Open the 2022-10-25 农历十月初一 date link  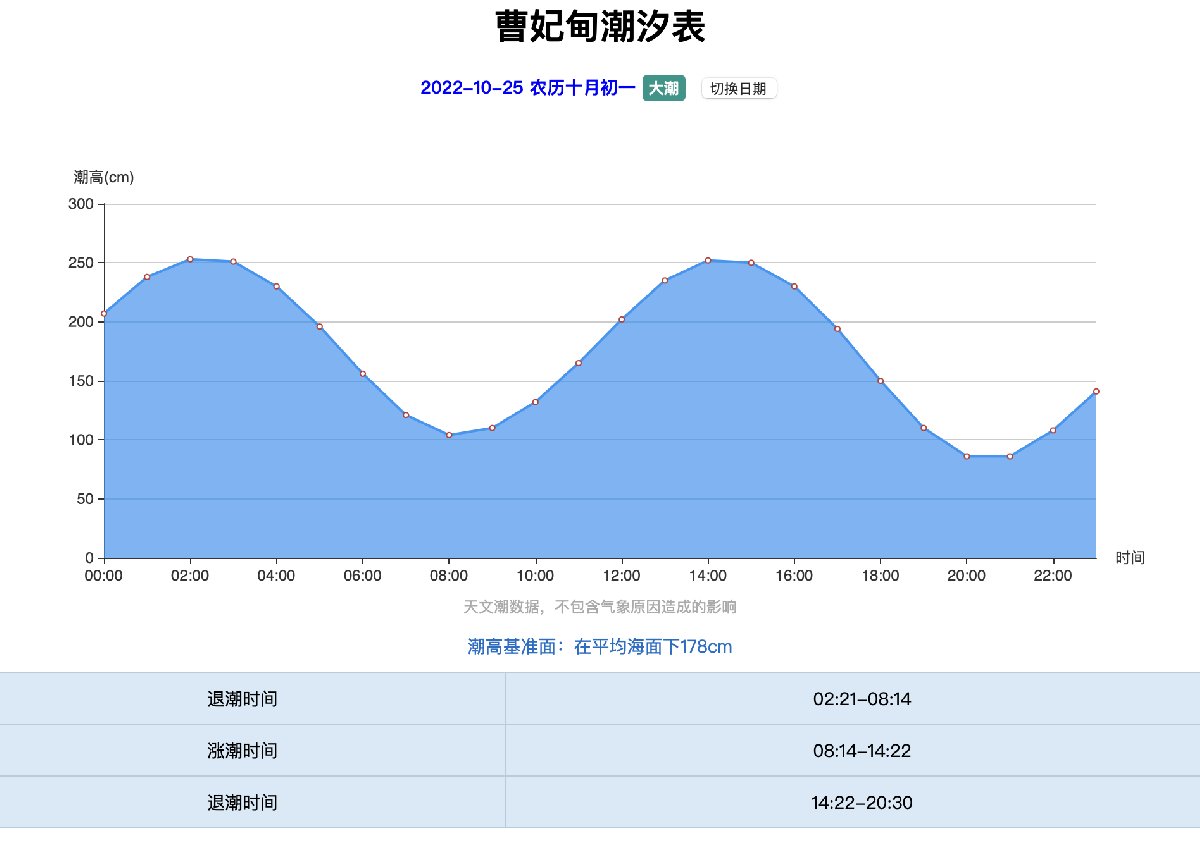[x=527, y=88]
